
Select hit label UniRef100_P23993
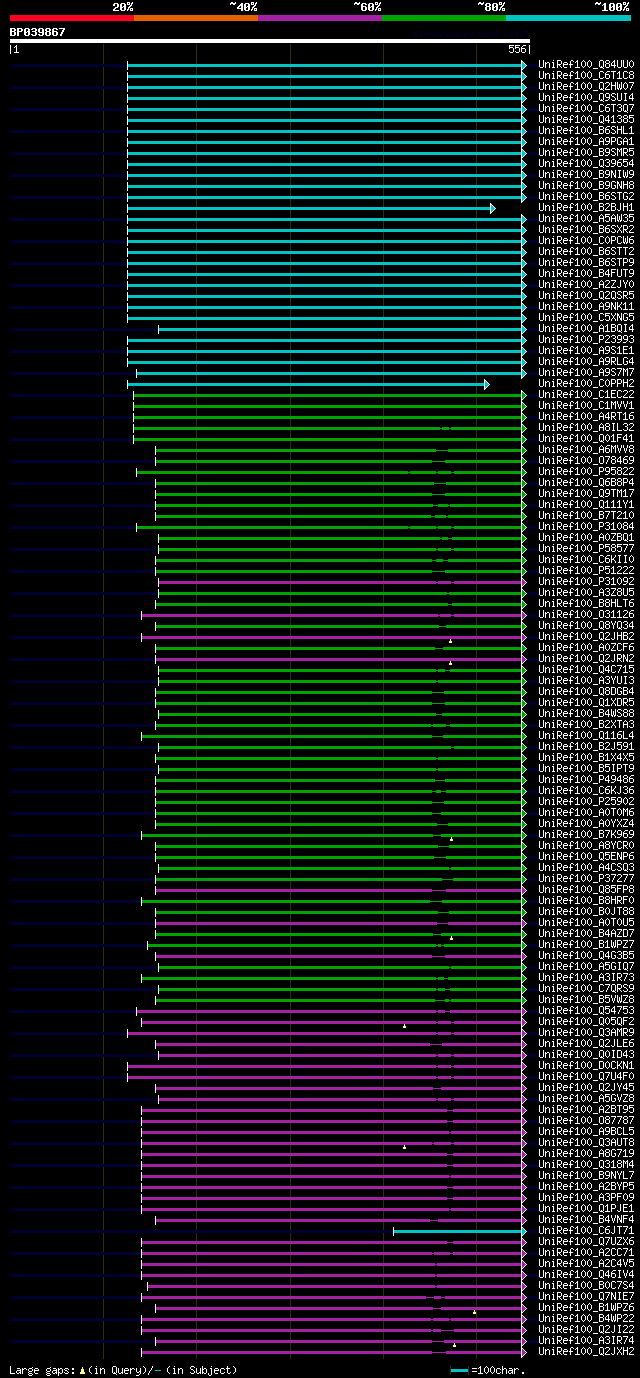point(586,339)
